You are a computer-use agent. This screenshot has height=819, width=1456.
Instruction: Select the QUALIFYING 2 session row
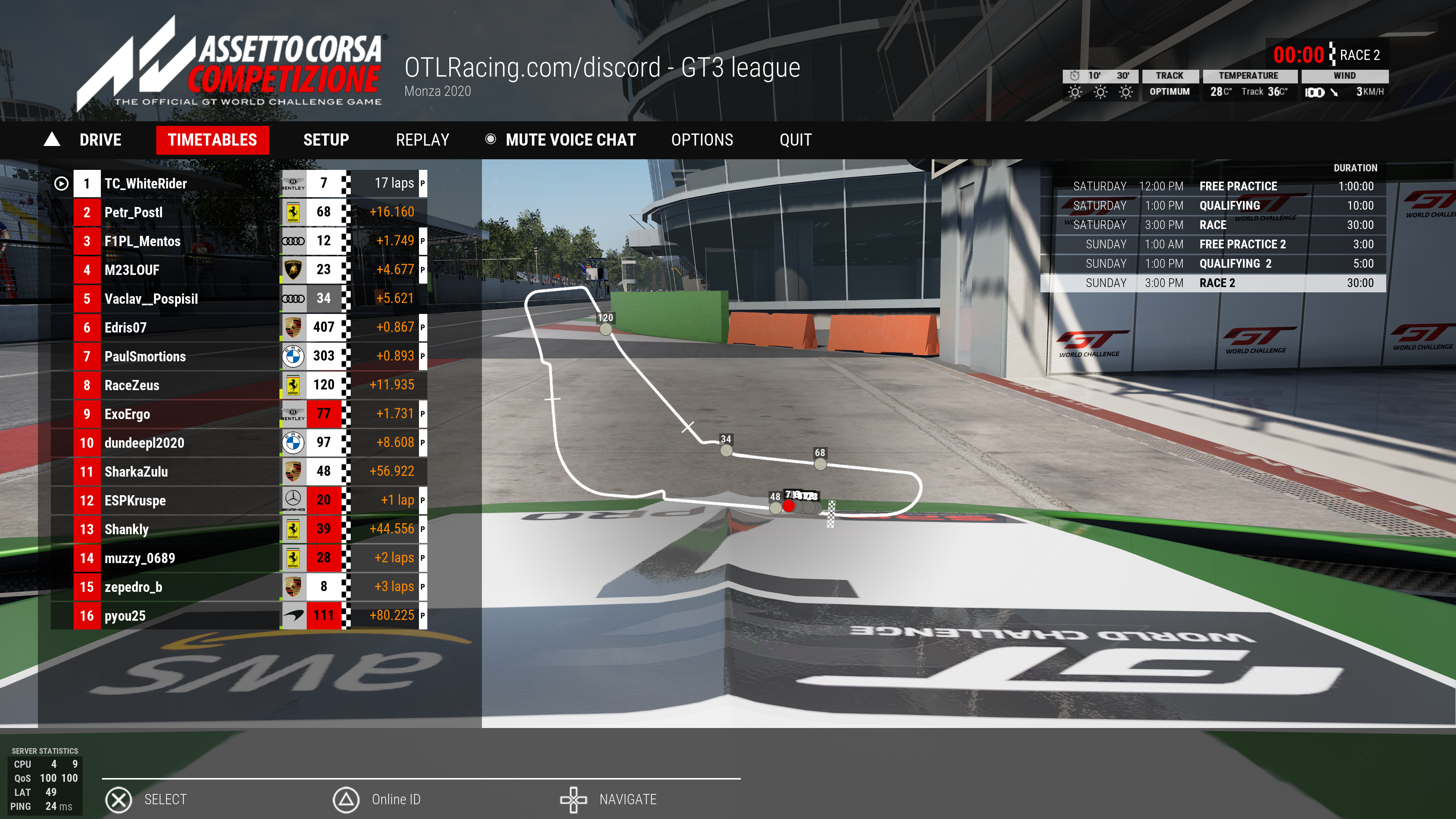click(1213, 264)
